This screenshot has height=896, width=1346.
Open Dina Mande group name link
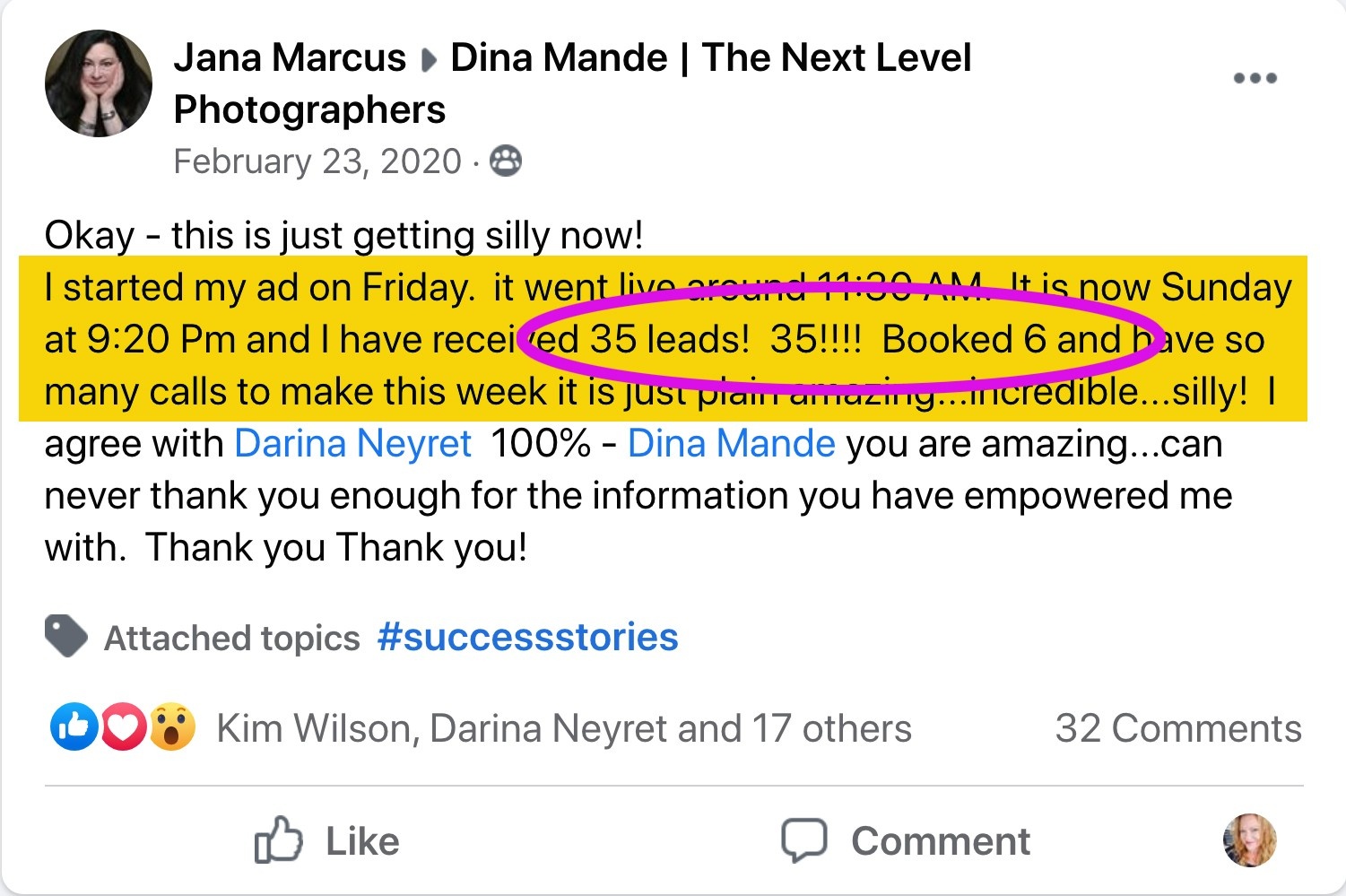[572, 83]
